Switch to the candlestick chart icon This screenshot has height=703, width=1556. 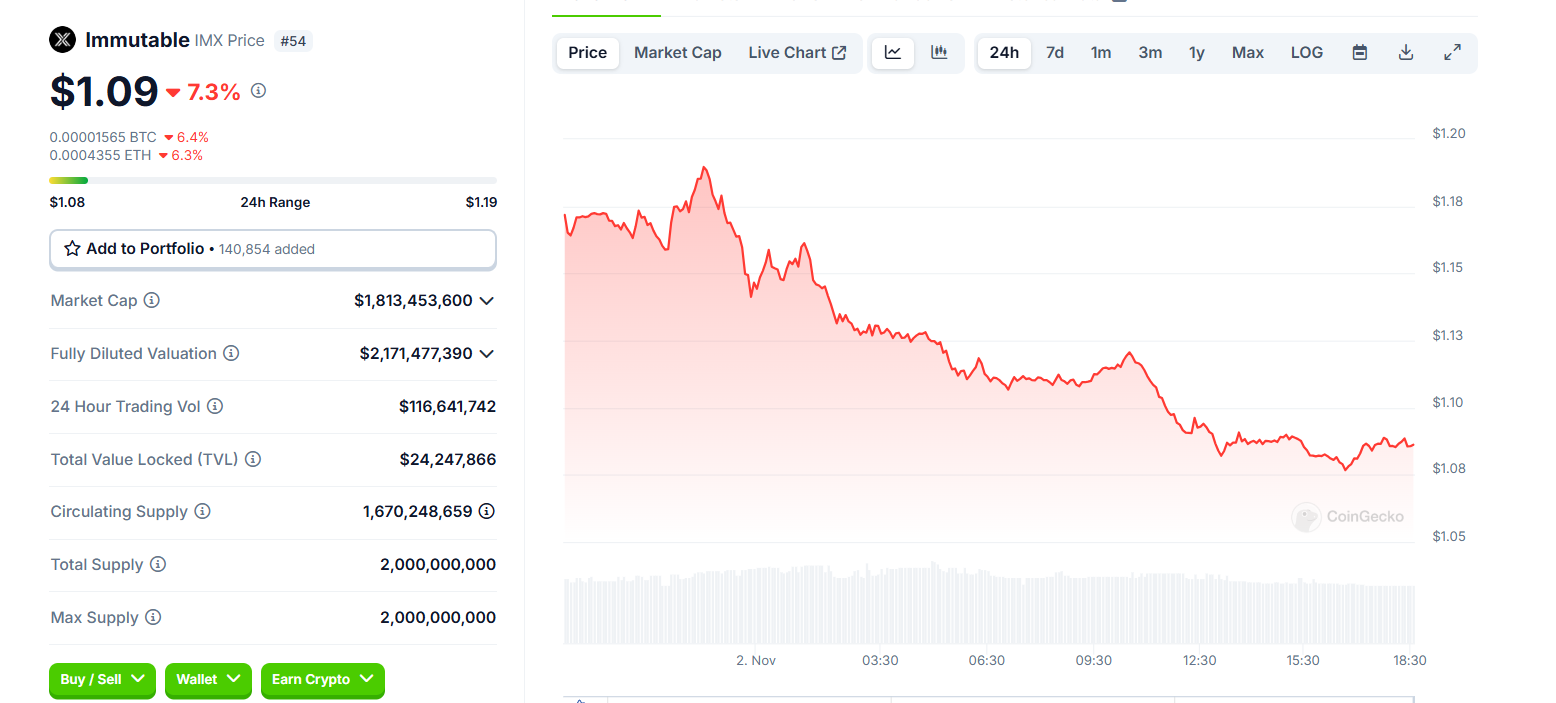coord(939,53)
